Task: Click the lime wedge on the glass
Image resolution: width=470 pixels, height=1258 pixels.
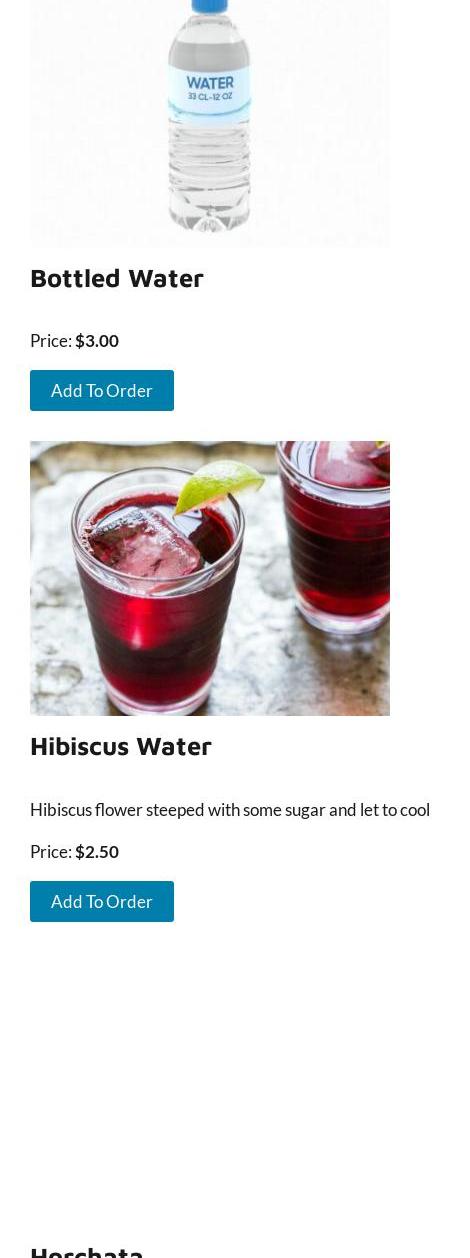Action: (220, 483)
